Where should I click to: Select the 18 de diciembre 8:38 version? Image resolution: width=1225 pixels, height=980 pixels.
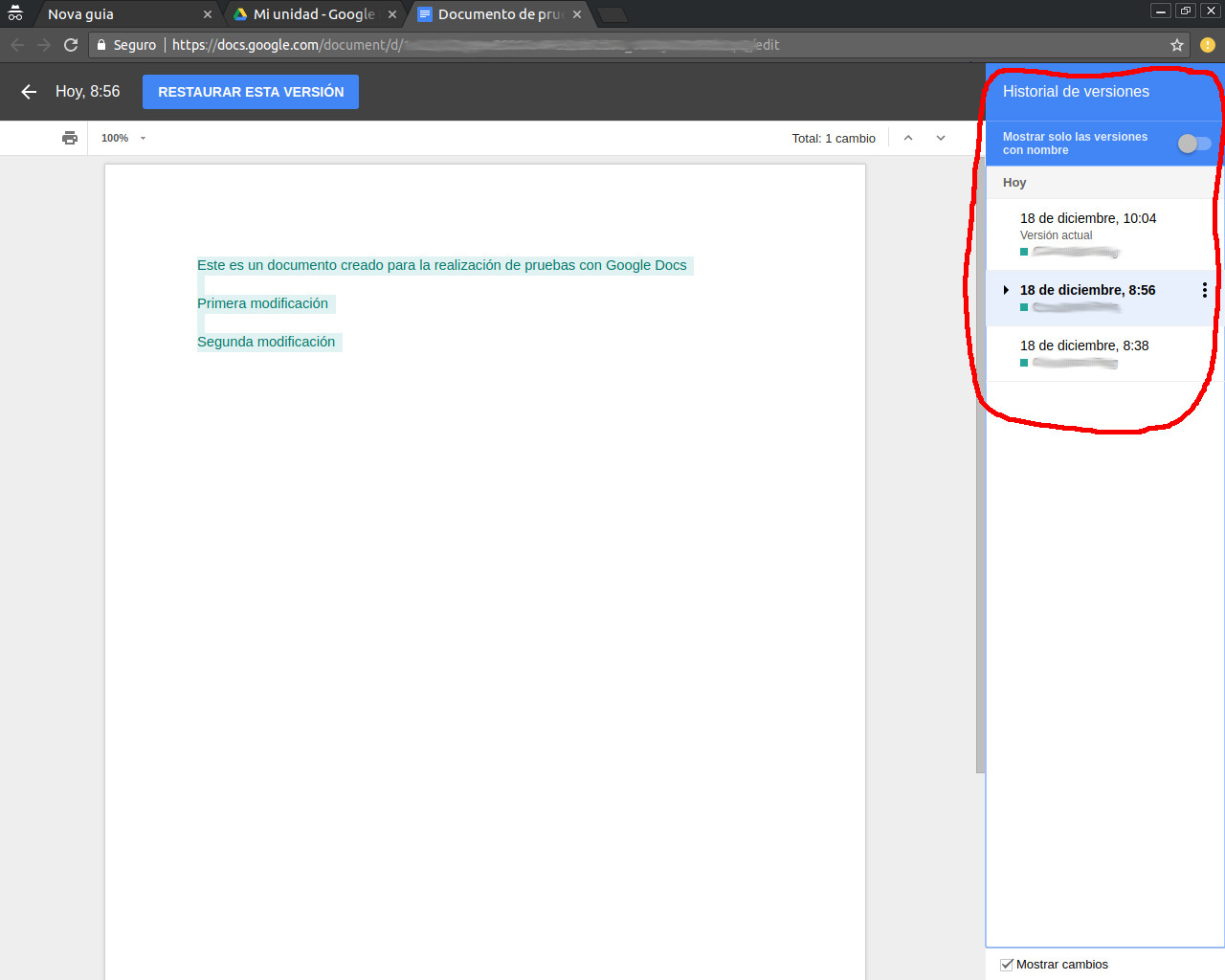tap(1083, 345)
